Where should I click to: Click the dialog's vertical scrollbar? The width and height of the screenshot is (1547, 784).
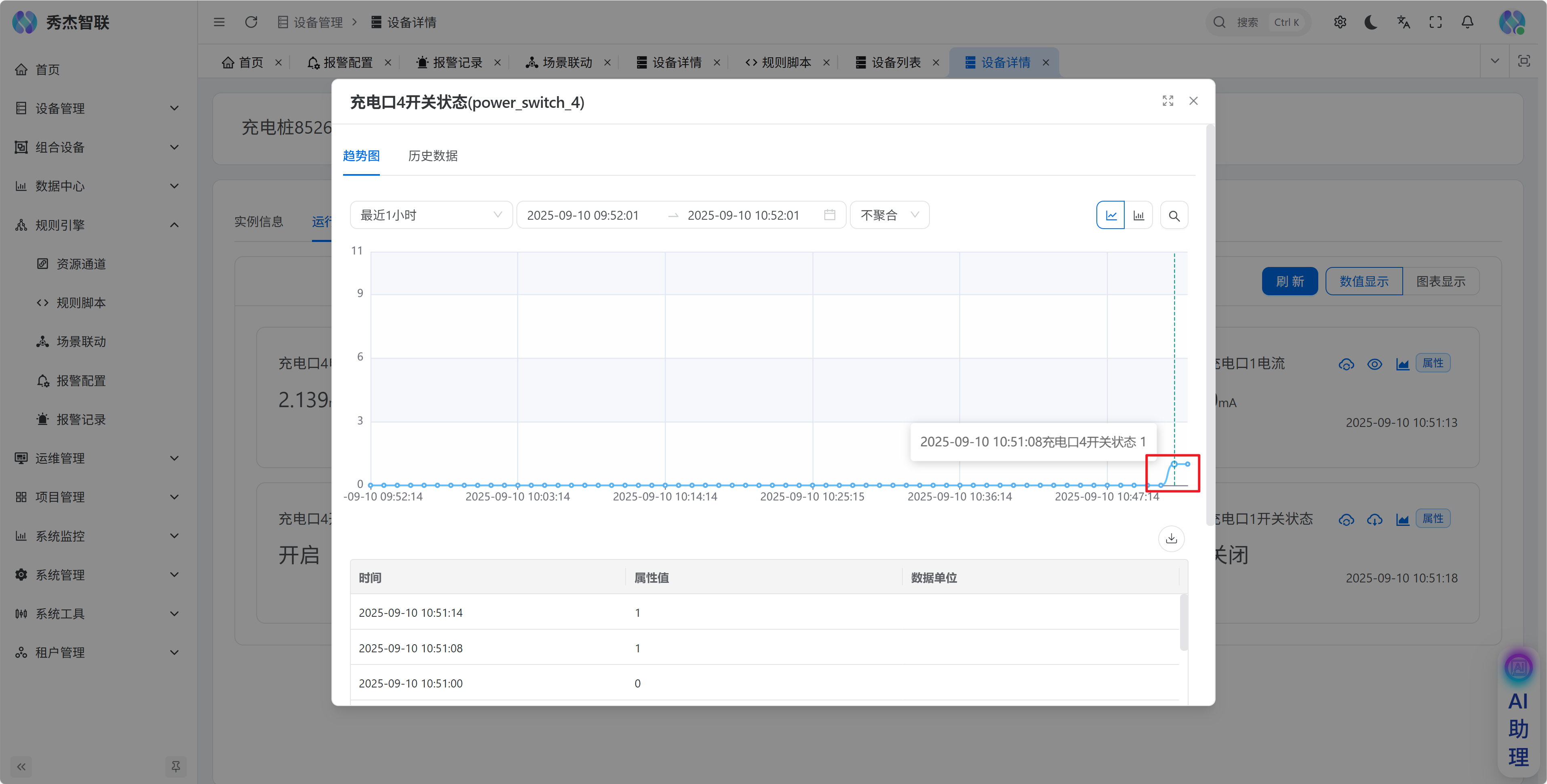1210,324
